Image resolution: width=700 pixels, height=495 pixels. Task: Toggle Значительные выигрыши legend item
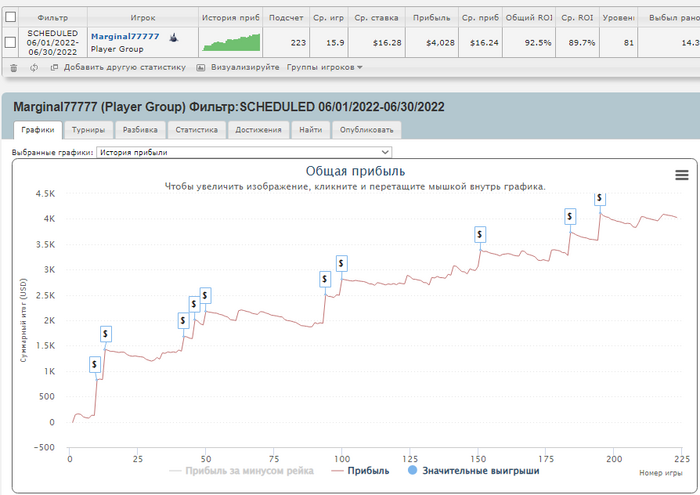[x=474, y=471]
